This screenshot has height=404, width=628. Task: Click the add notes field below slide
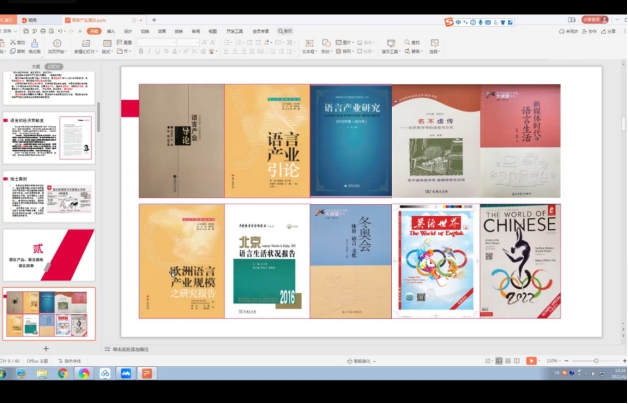pyautogui.click(x=130, y=348)
